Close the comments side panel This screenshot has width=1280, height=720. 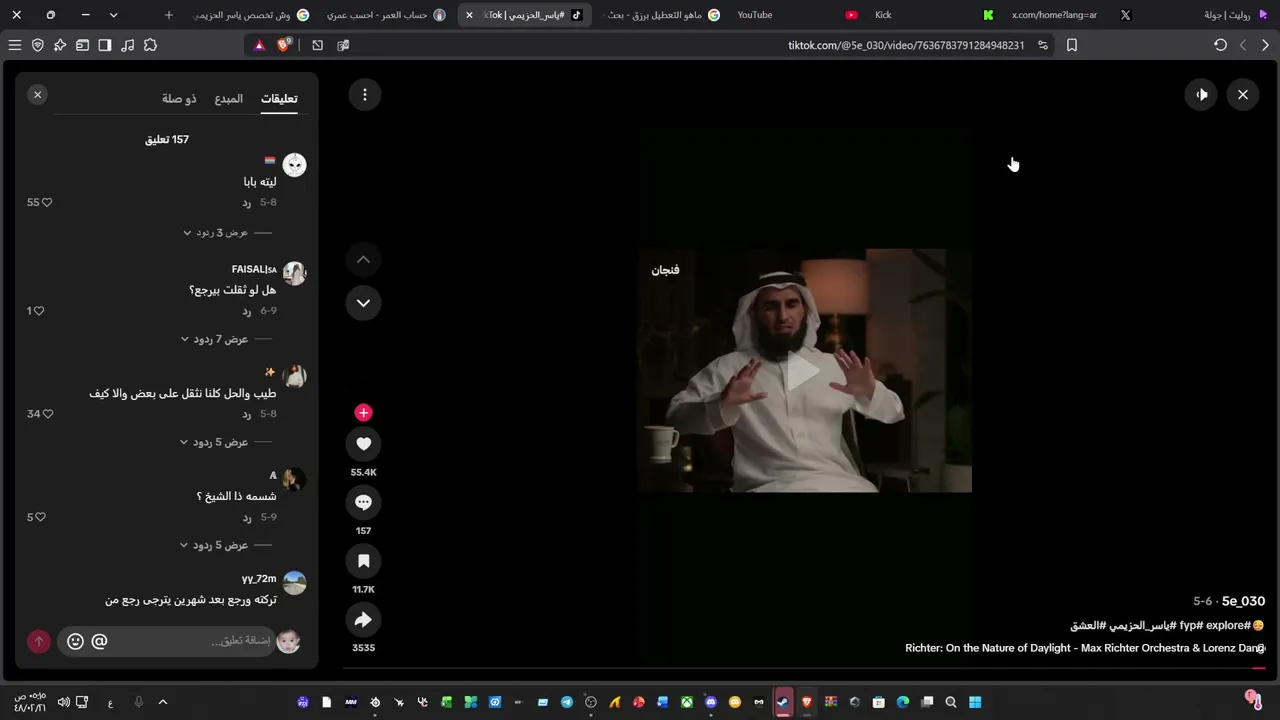[37, 94]
